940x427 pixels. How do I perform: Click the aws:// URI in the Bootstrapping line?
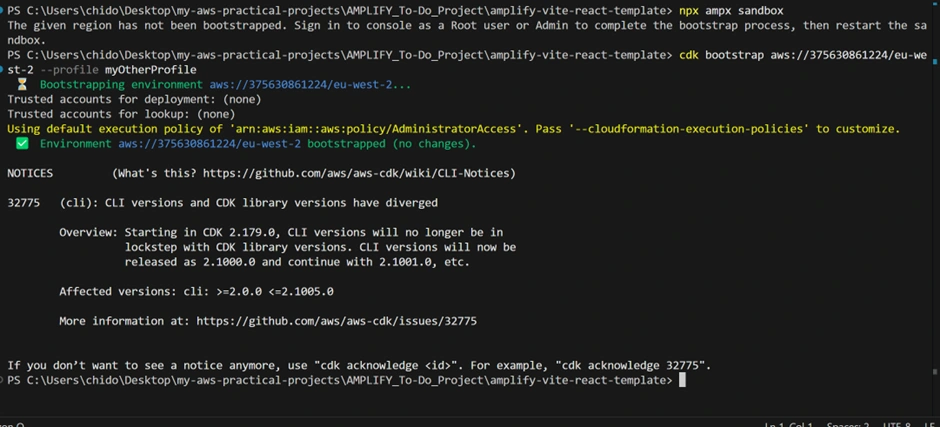310,85
